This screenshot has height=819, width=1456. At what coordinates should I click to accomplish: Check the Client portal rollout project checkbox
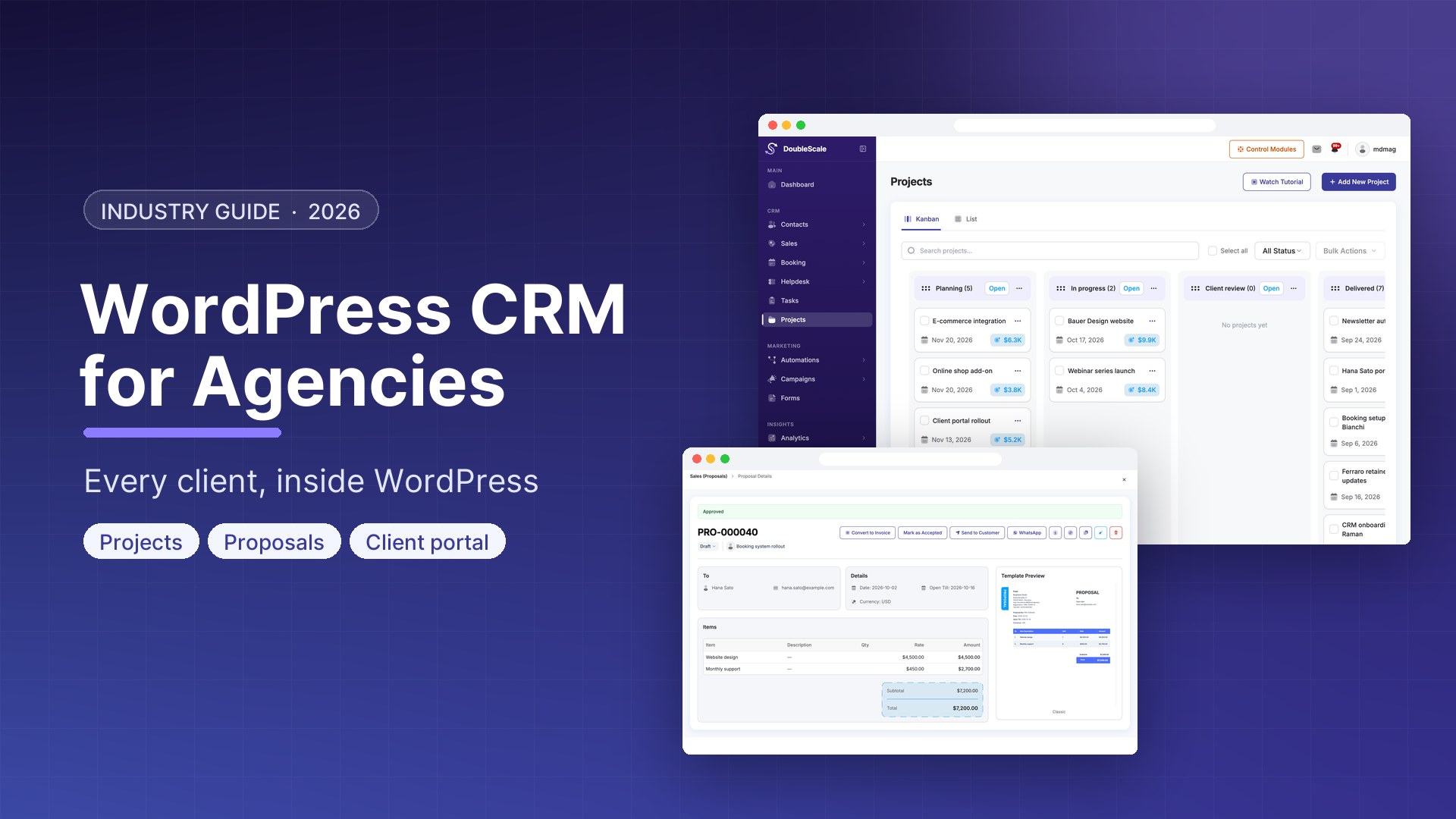[x=924, y=421]
